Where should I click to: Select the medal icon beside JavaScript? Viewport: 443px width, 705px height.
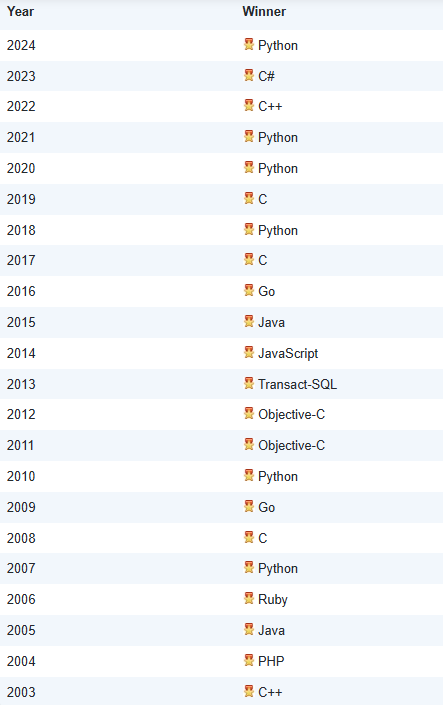(249, 352)
